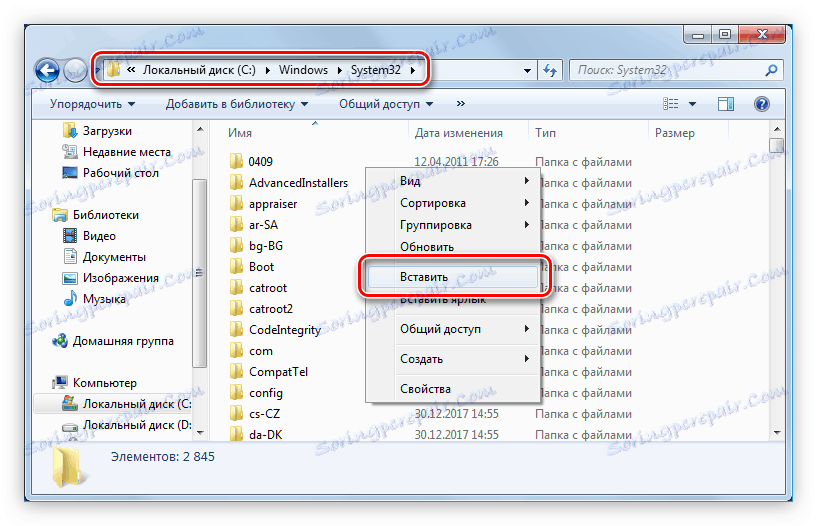Click the System32 address bar segment
This screenshot has width=817, height=526.
[x=376, y=70]
